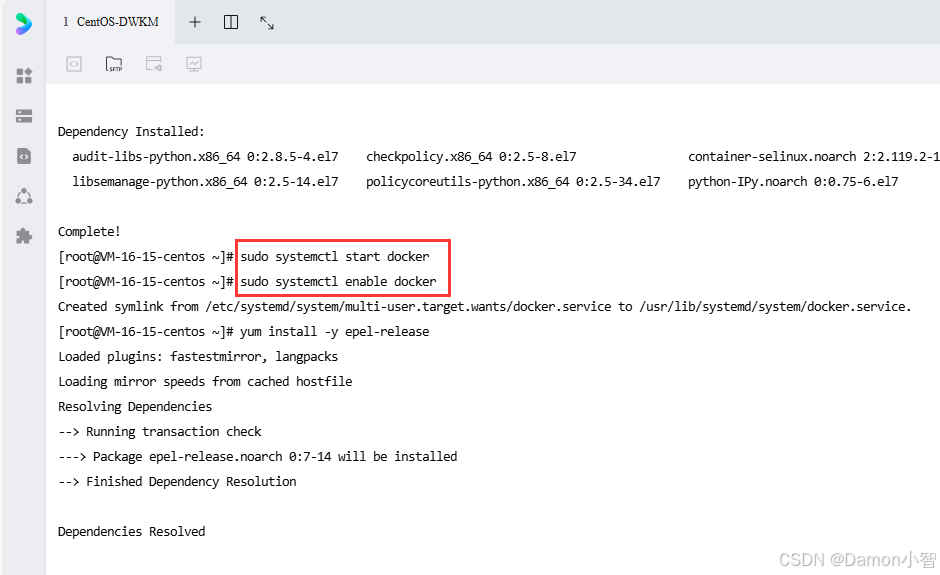
Task: Open the monitor chart icon
Action: tap(194, 64)
